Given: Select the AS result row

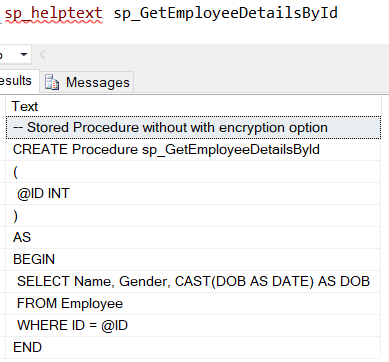Looking at the screenshot, I should click(x=193, y=237).
